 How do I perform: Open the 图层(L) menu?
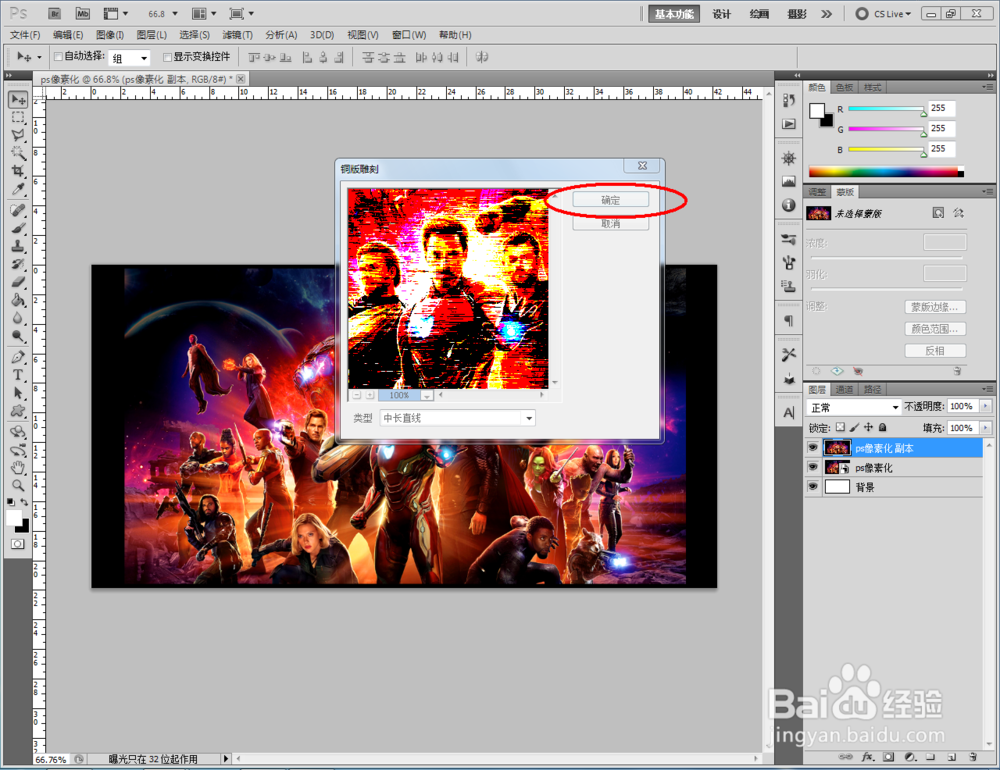click(x=152, y=34)
